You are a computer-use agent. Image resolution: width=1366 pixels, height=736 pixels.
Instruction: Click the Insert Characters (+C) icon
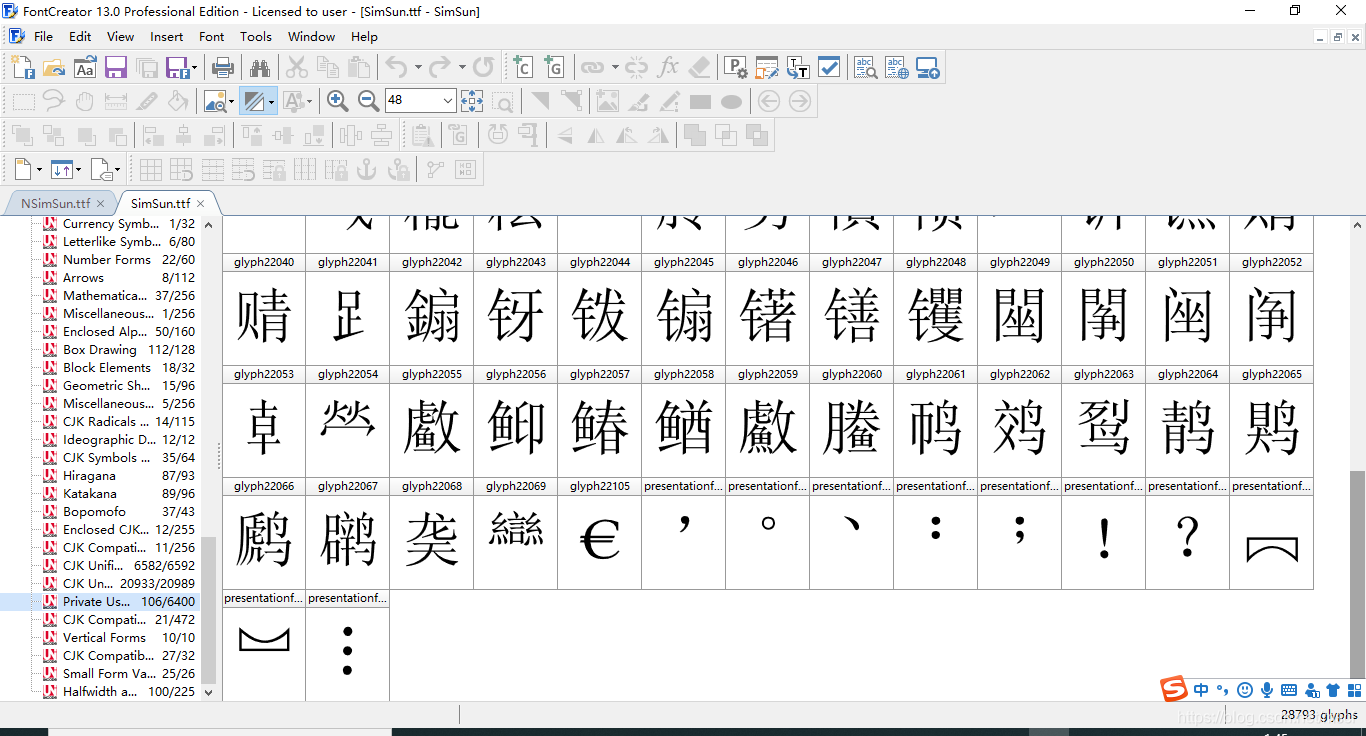(x=522, y=68)
